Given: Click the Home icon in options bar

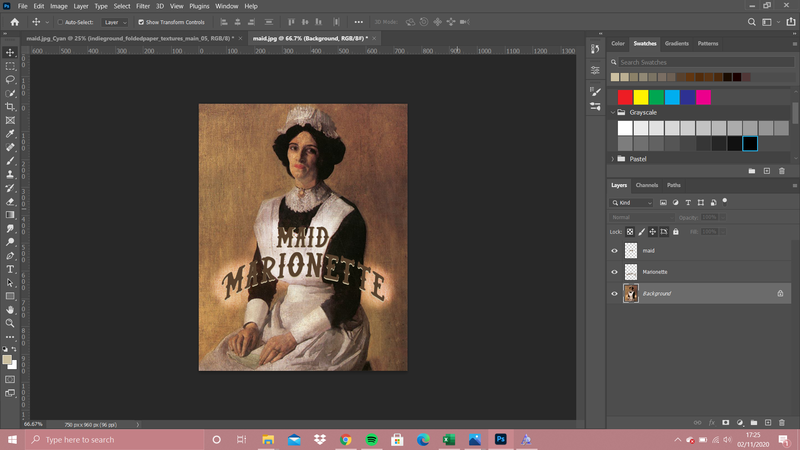Looking at the screenshot, I should pyautogui.click(x=14, y=22).
